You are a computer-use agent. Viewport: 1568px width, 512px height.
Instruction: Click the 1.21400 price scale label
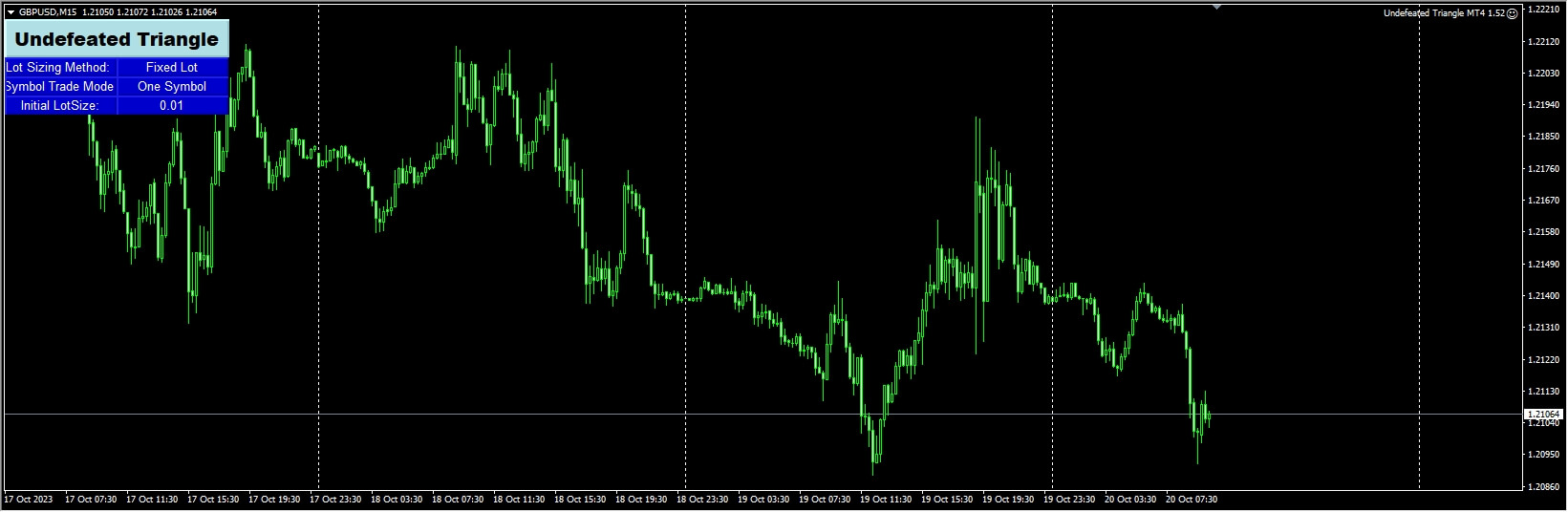tap(1544, 296)
